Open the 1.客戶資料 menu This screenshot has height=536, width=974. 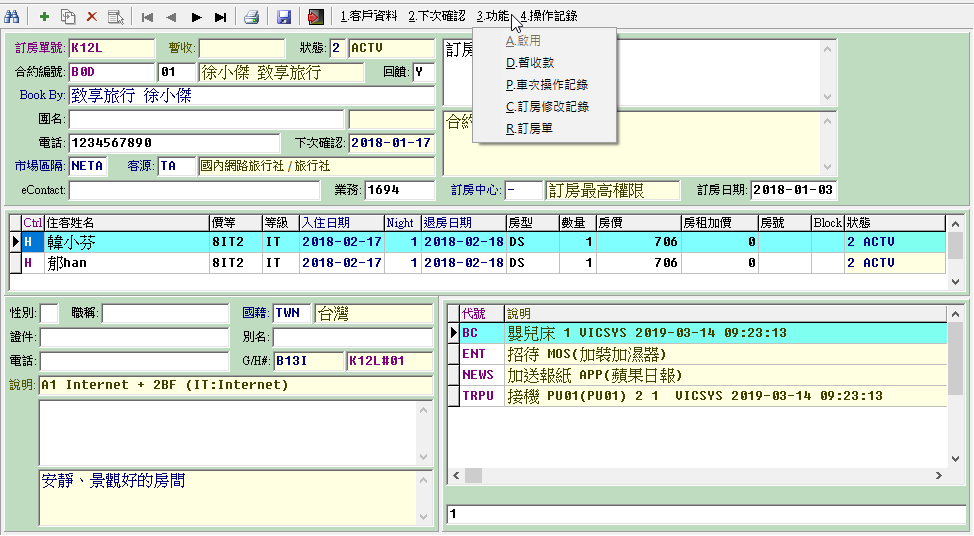(x=368, y=16)
